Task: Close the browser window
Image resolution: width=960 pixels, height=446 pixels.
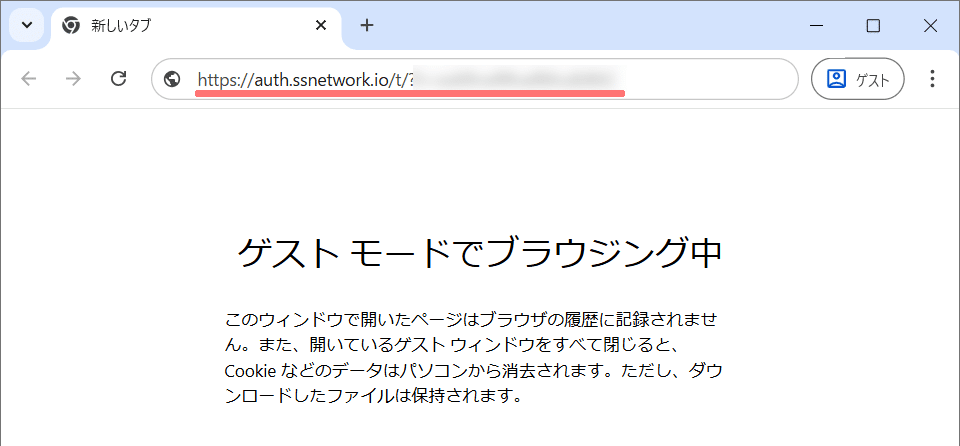Action: click(930, 26)
